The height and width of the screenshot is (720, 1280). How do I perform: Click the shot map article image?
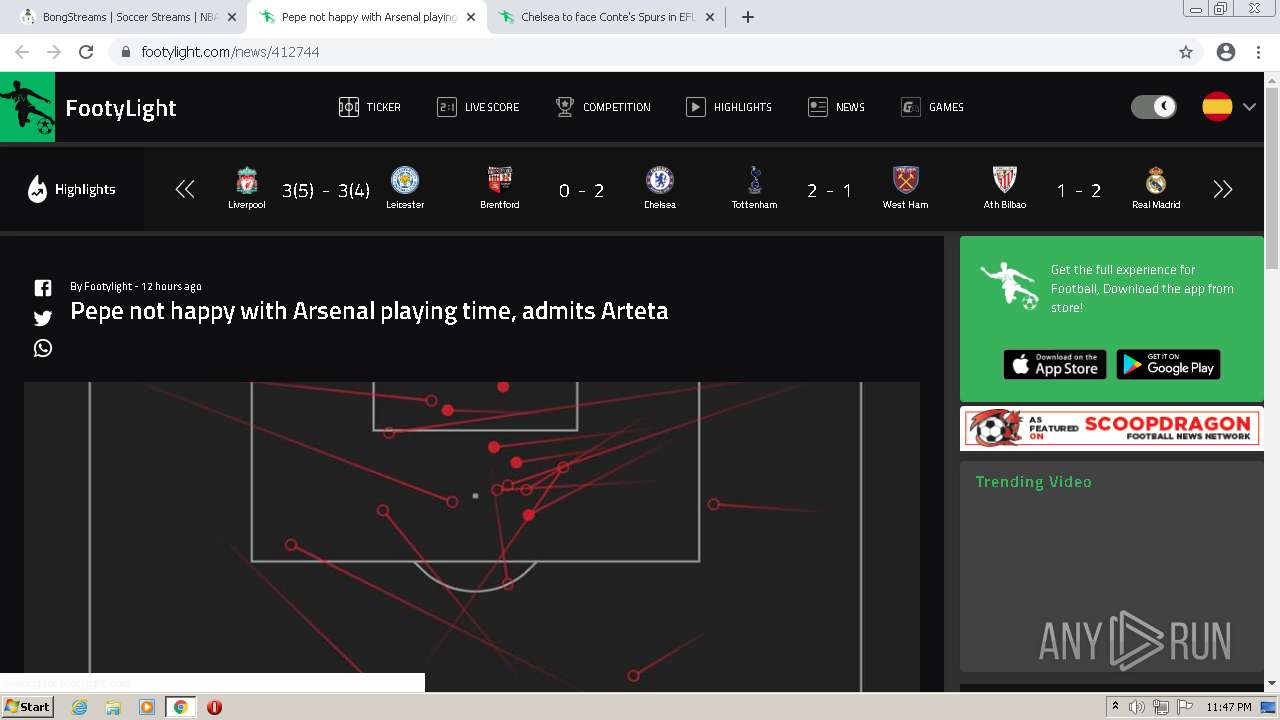coord(472,536)
